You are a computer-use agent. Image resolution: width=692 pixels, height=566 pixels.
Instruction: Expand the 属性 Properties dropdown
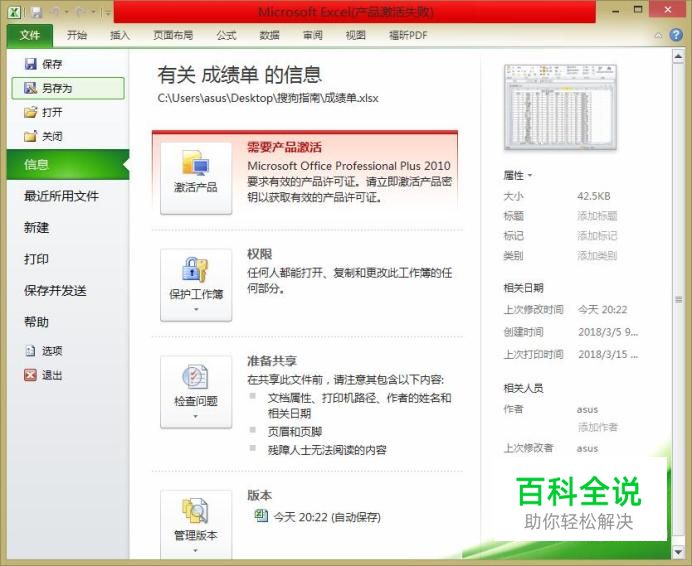point(518,175)
